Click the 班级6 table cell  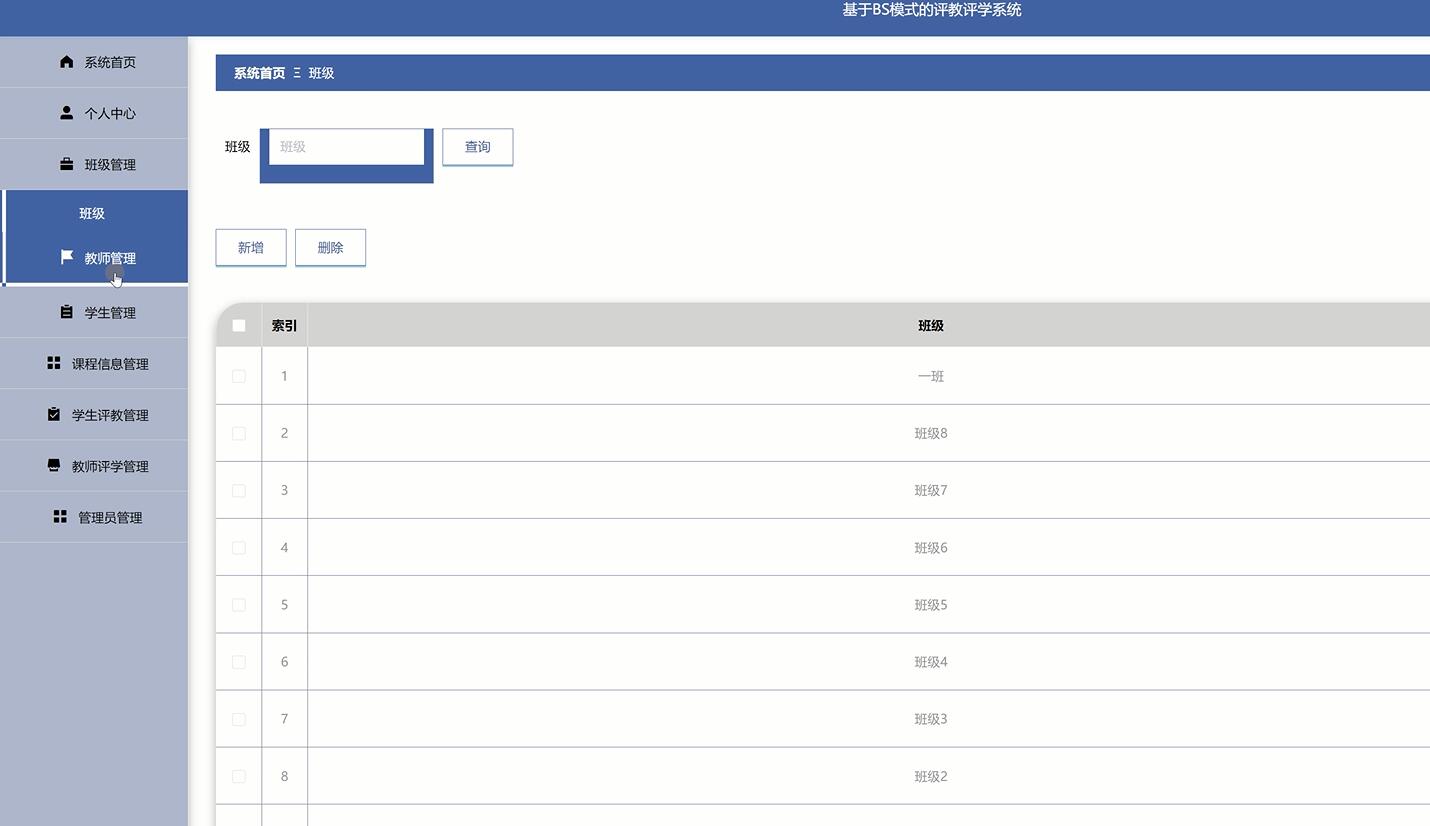(x=930, y=547)
